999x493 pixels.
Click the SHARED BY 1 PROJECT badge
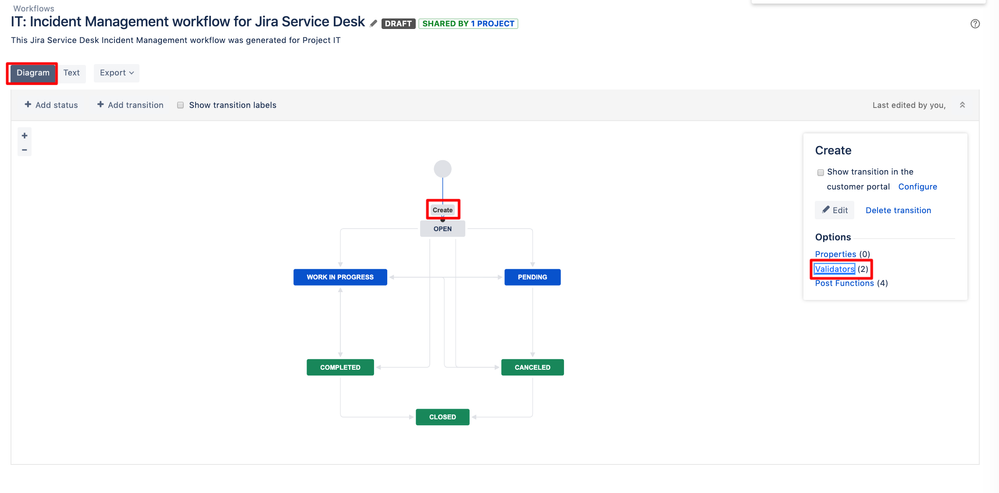click(468, 24)
